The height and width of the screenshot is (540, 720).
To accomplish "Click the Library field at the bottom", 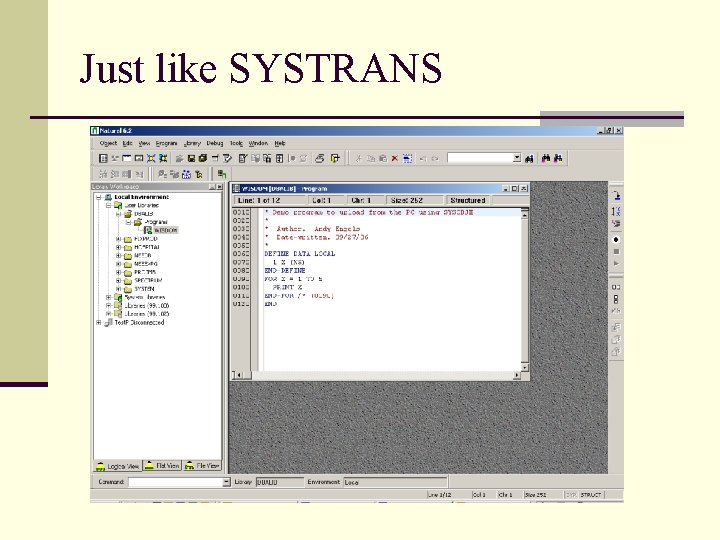I will (279, 482).
